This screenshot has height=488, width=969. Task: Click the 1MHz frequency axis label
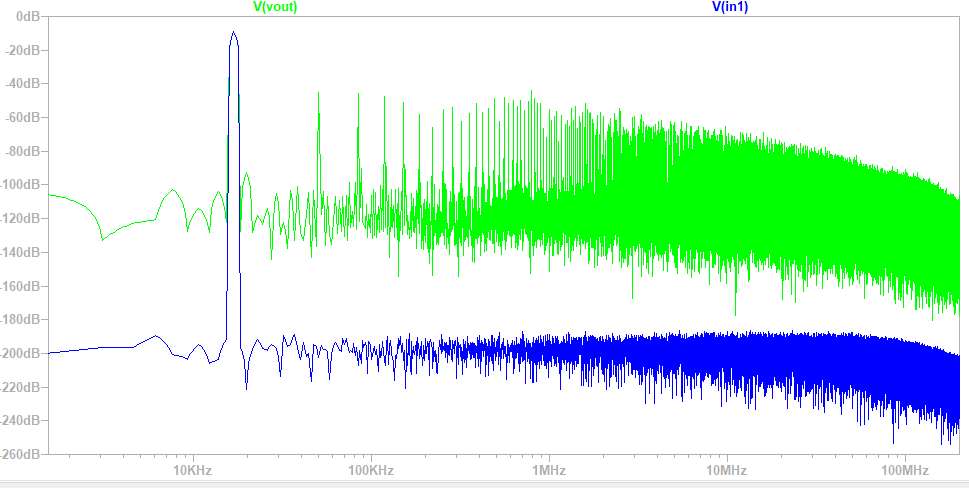pos(547,470)
